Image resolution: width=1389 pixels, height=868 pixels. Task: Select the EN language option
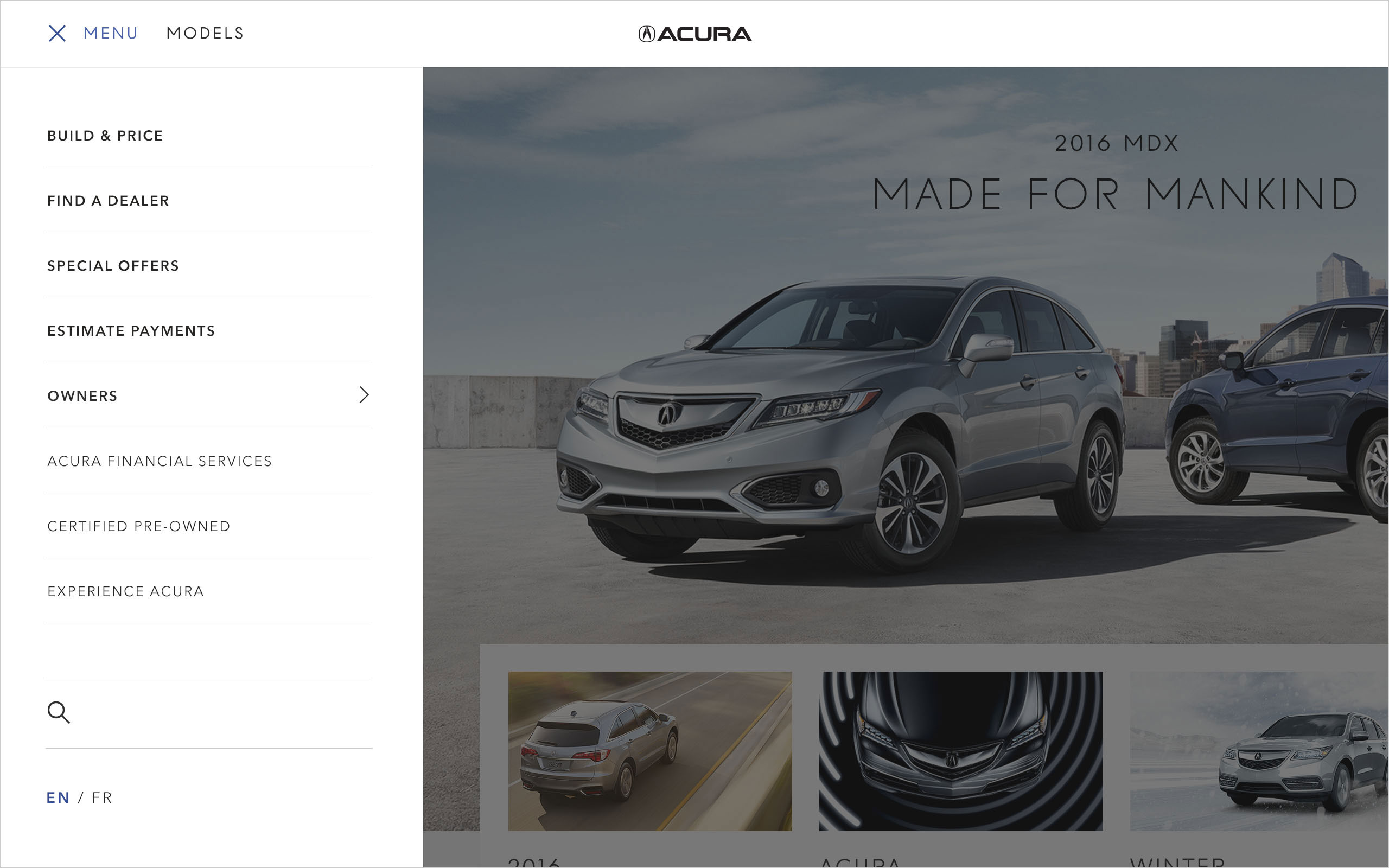pyautogui.click(x=58, y=797)
